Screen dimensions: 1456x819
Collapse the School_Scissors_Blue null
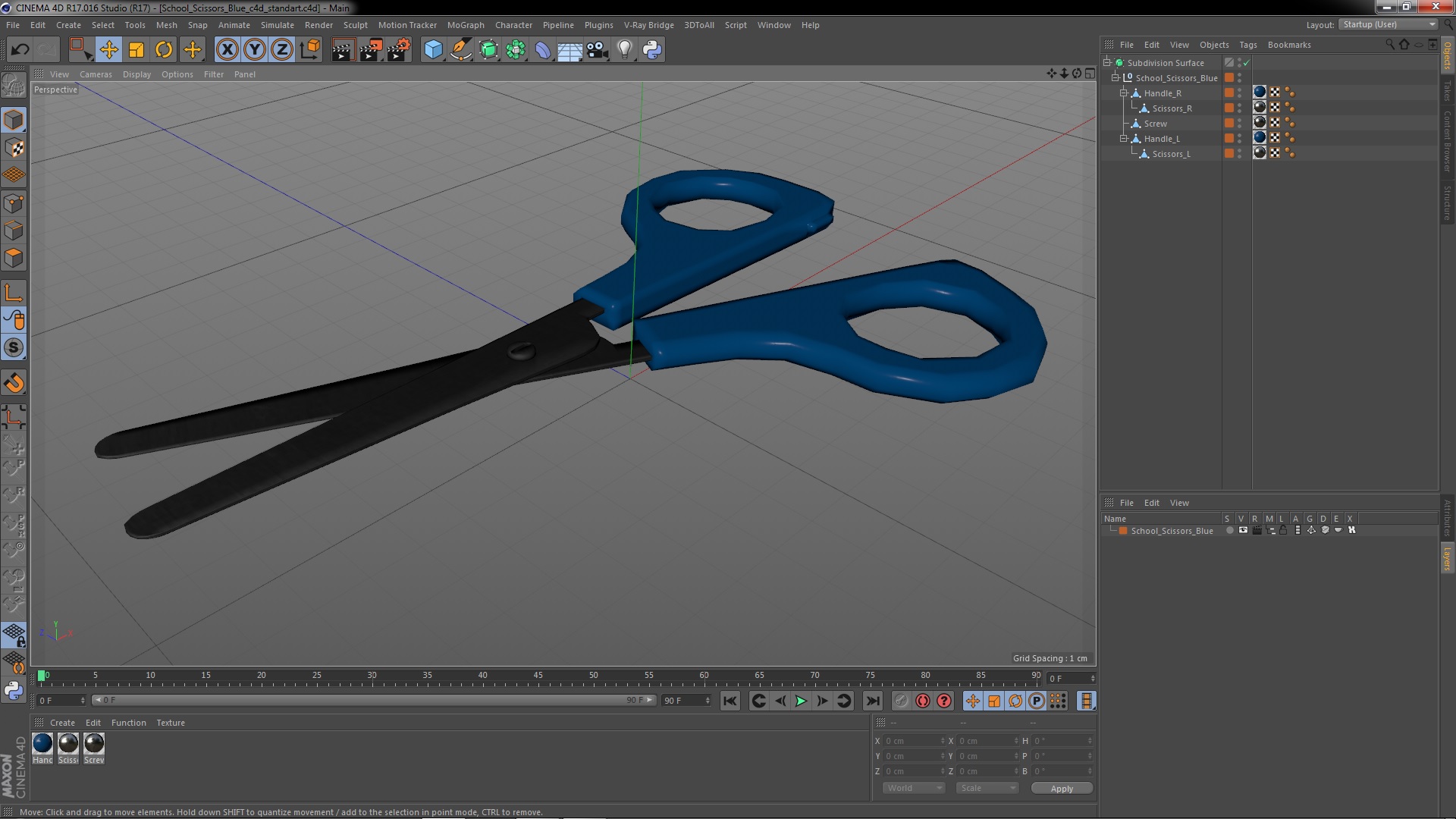click(1116, 78)
